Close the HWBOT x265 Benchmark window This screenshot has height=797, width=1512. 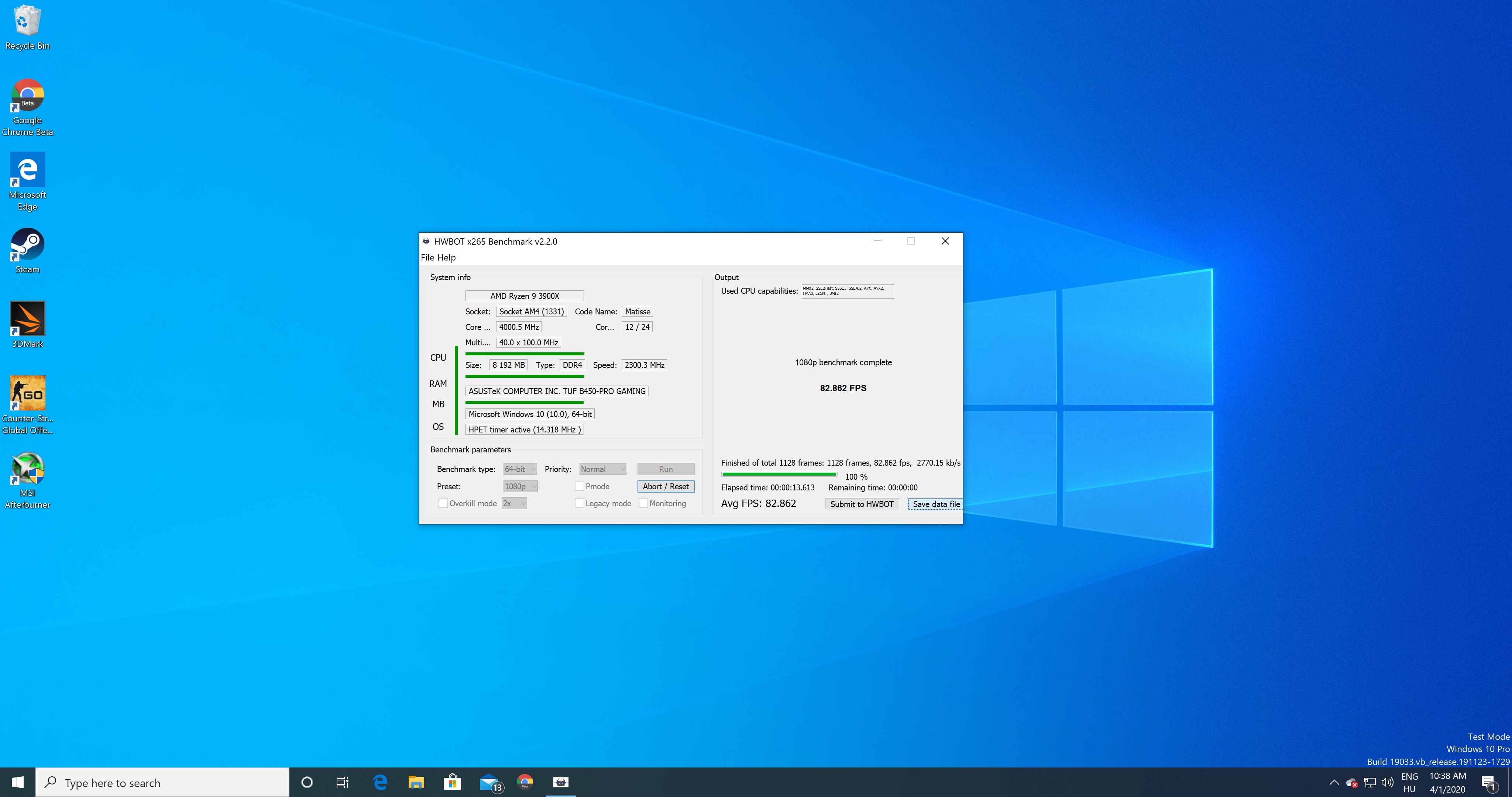coord(945,241)
